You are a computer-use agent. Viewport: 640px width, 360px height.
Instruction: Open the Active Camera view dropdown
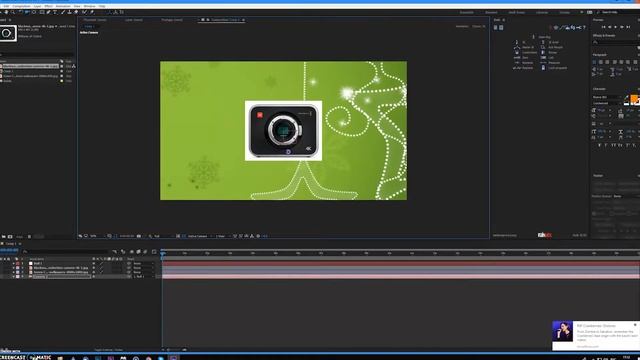(199, 236)
